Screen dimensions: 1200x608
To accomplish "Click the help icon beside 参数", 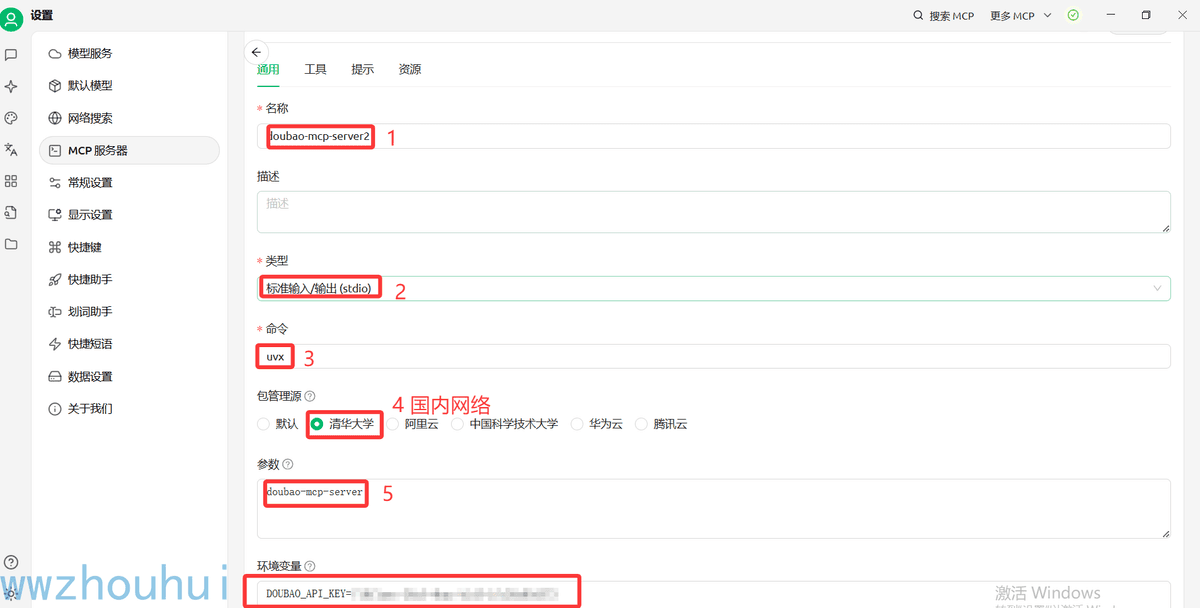I will pyautogui.click(x=288, y=464).
